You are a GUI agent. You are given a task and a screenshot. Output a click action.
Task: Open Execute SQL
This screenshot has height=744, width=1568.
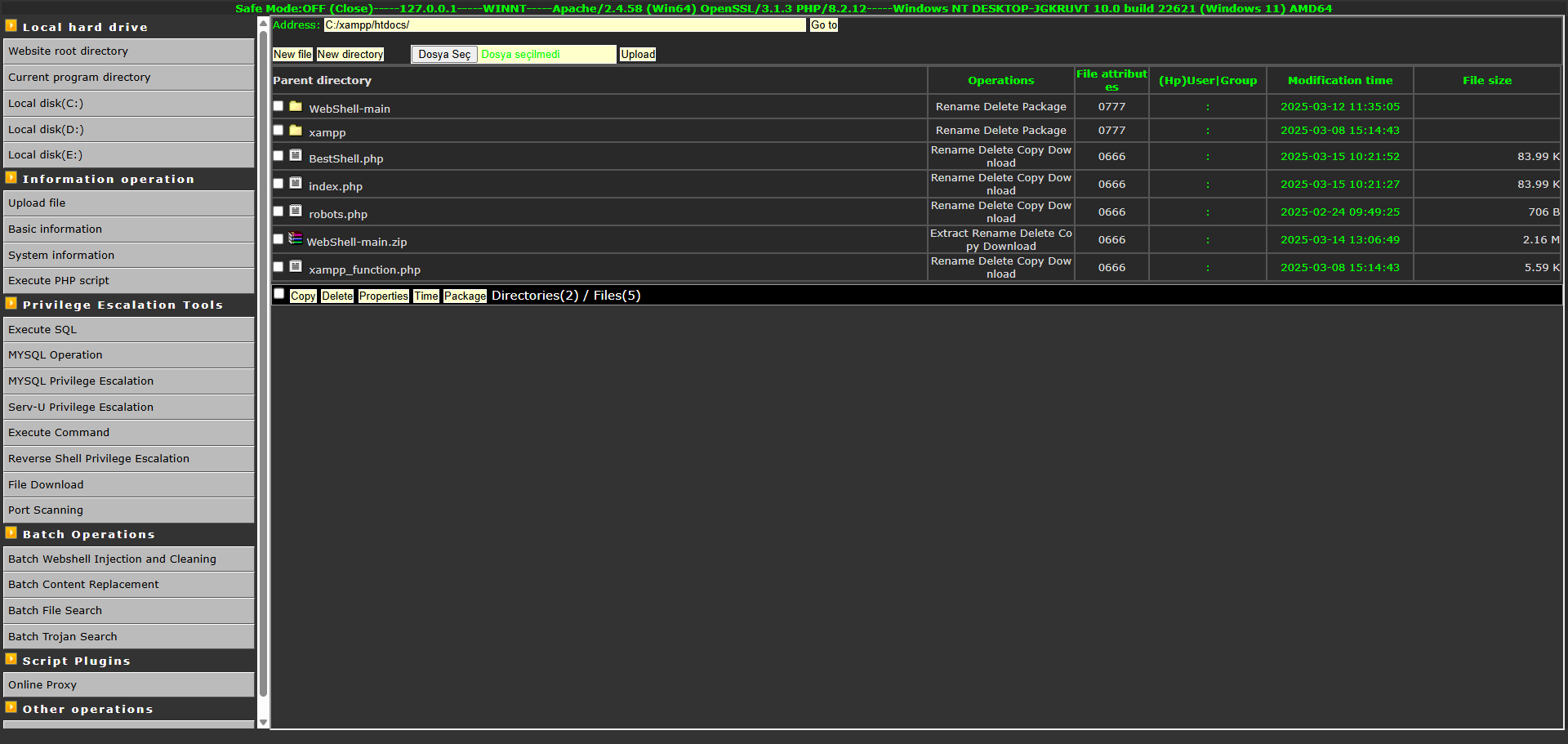[x=129, y=329]
